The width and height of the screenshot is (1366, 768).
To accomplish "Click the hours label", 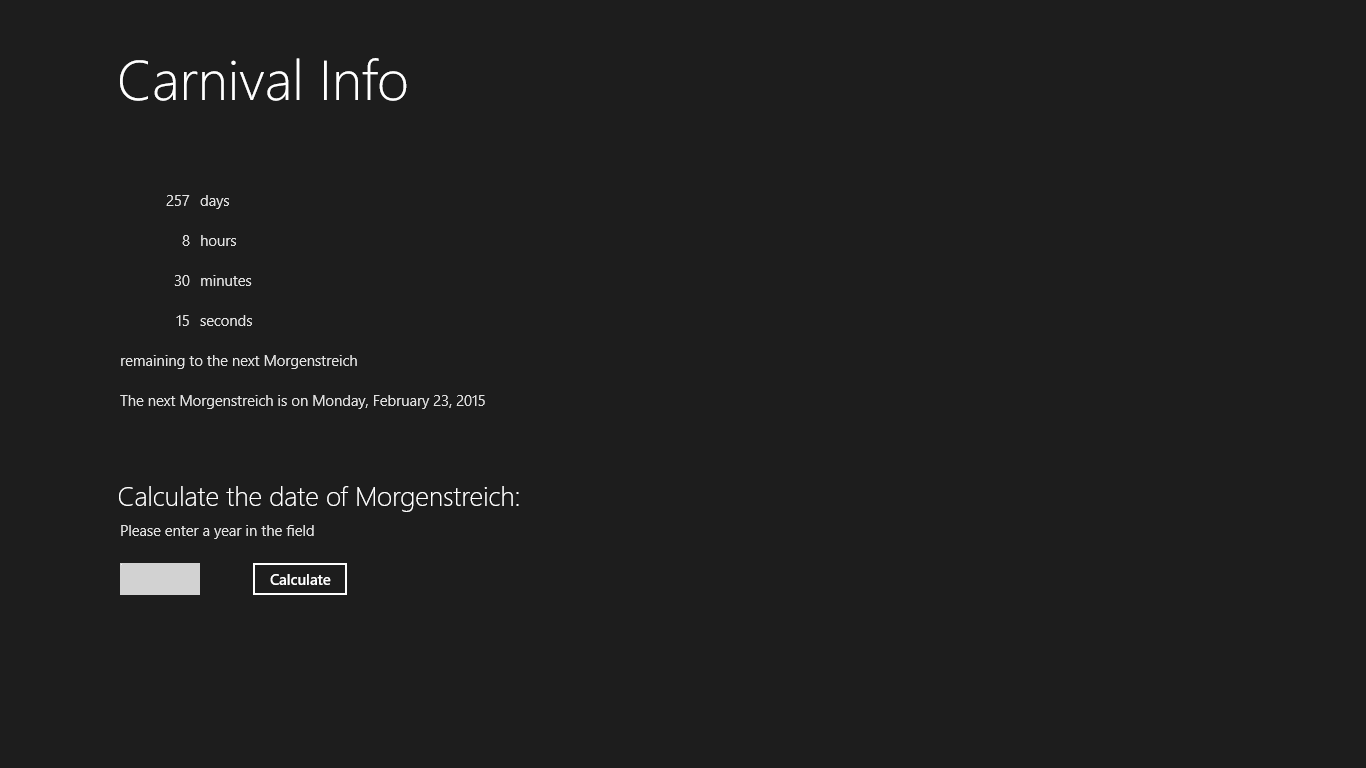I will [218, 241].
